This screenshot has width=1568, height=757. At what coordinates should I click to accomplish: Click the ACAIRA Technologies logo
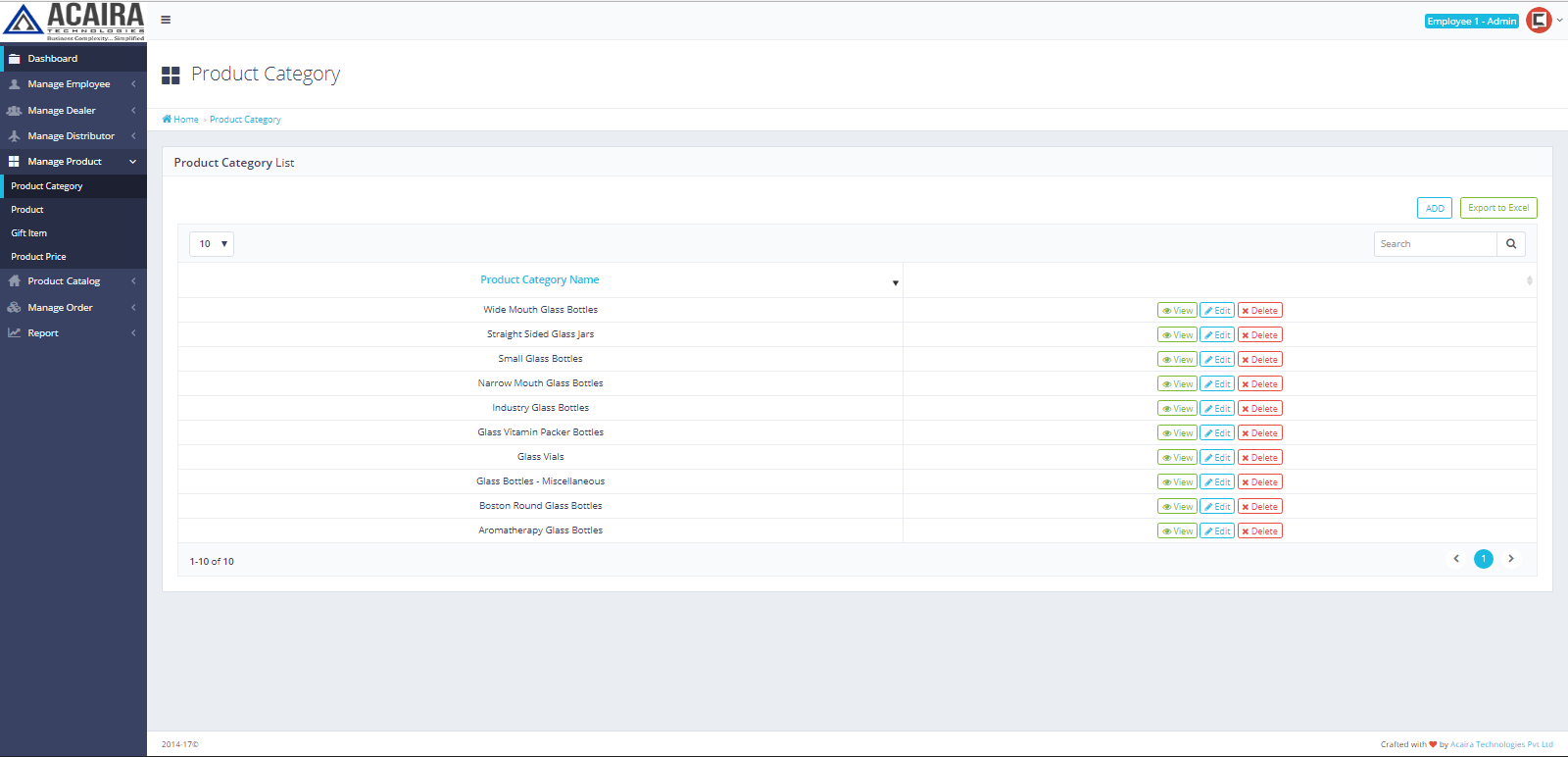pos(73,21)
